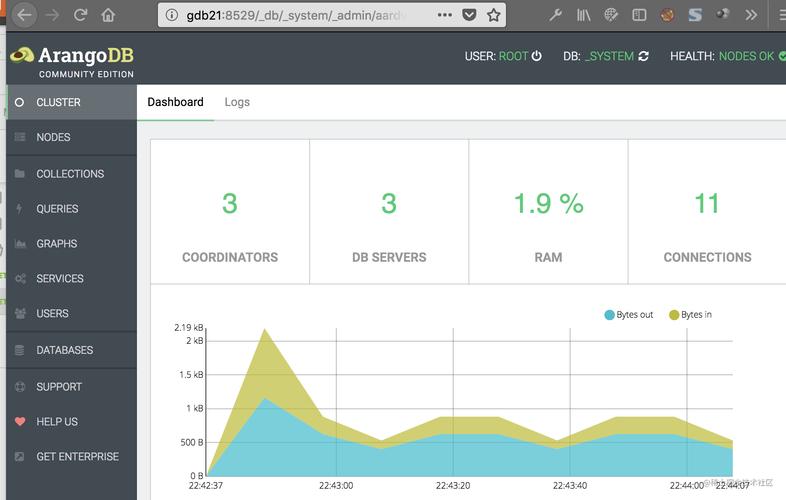Click the GRAPHS chart icon
The width and height of the screenshot is (786, 500).
(20, 244)
